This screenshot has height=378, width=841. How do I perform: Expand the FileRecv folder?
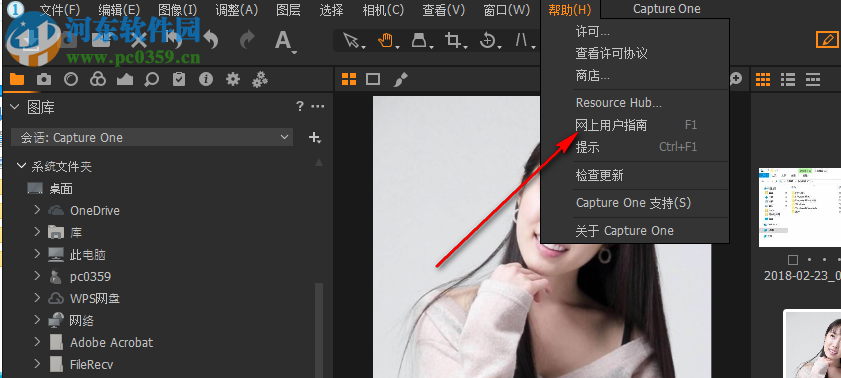(x=37, y=364)
